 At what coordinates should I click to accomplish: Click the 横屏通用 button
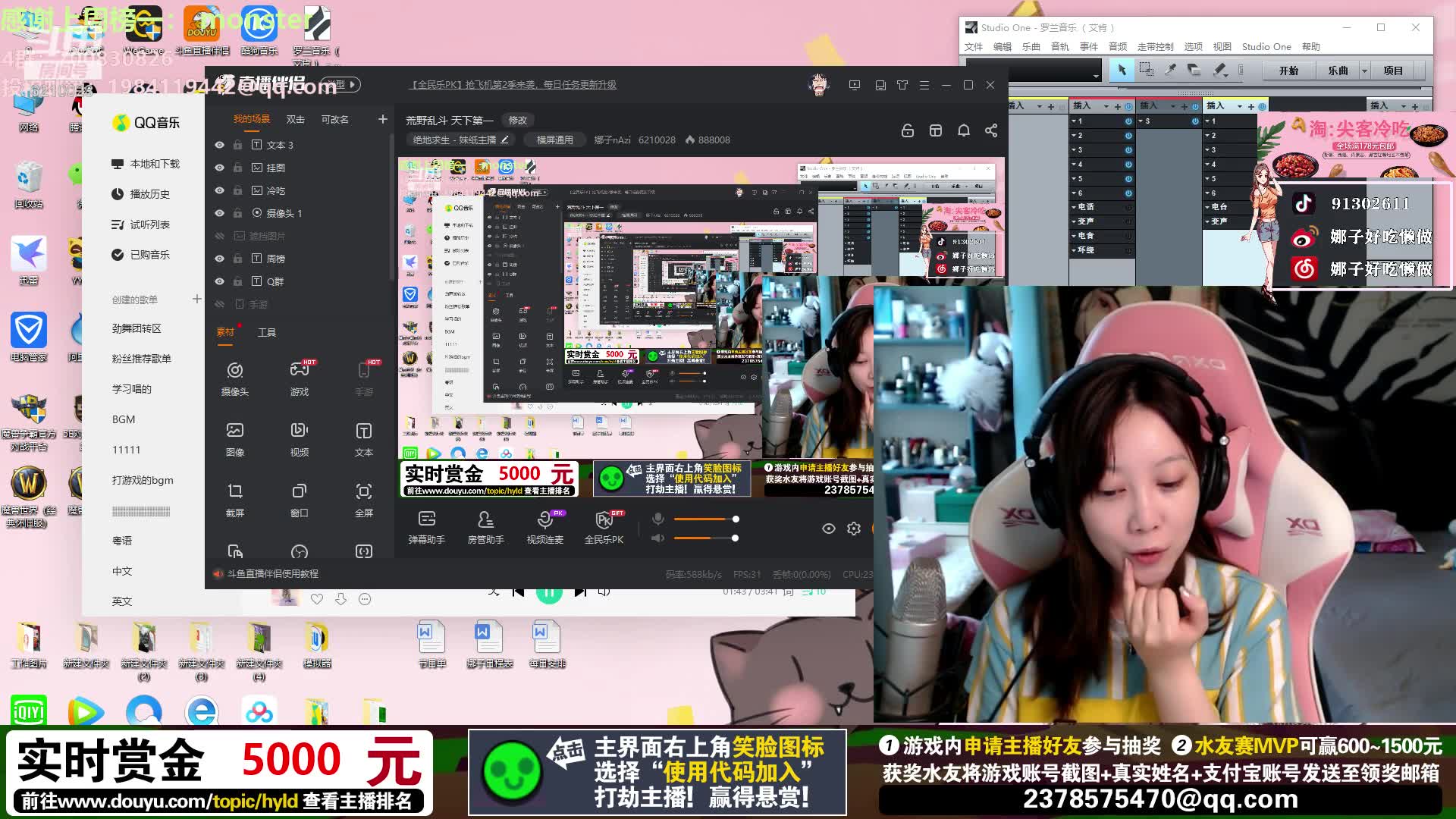pyautogui.click(x=555, y=140)
